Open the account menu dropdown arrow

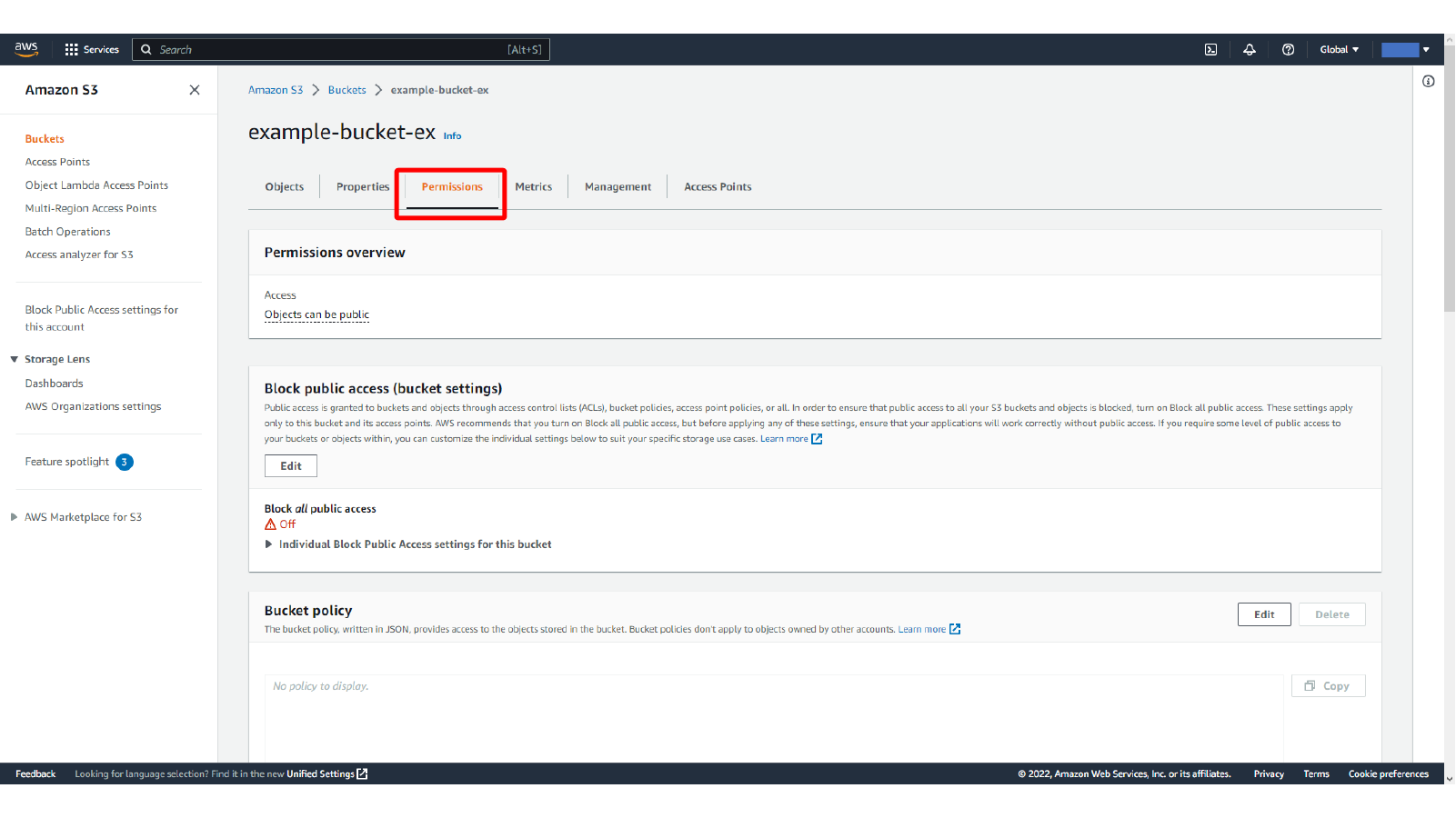coord(1426,50)
